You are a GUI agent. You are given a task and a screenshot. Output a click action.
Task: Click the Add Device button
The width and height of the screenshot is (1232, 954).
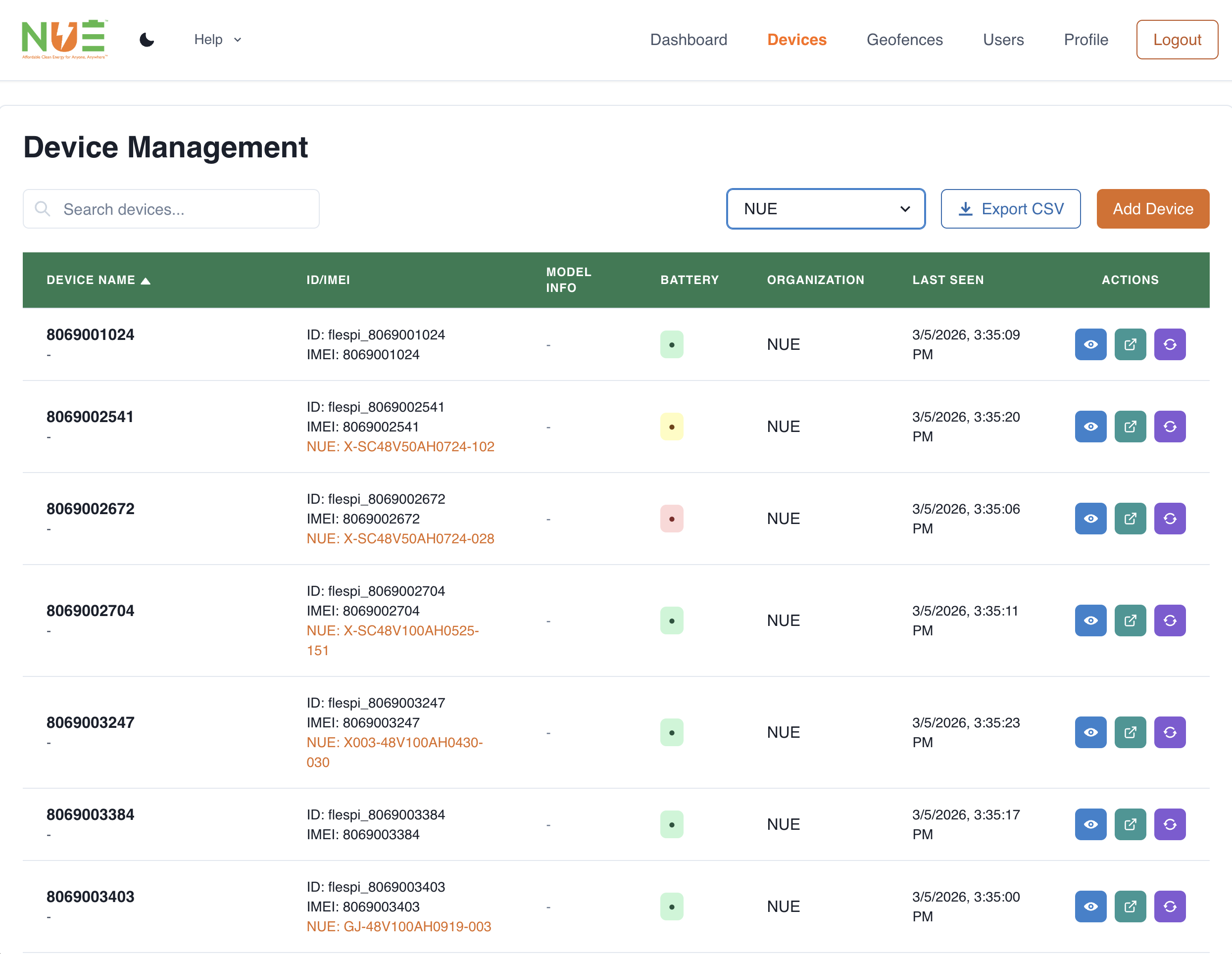1152,209
